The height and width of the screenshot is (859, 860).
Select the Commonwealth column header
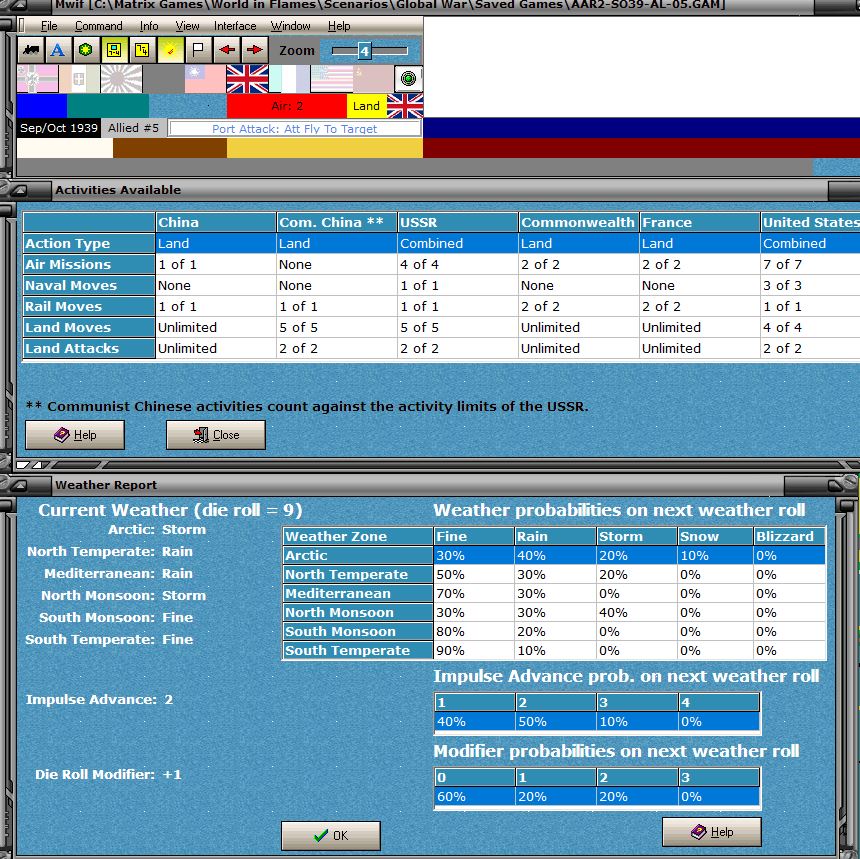(x=579, y=222)
